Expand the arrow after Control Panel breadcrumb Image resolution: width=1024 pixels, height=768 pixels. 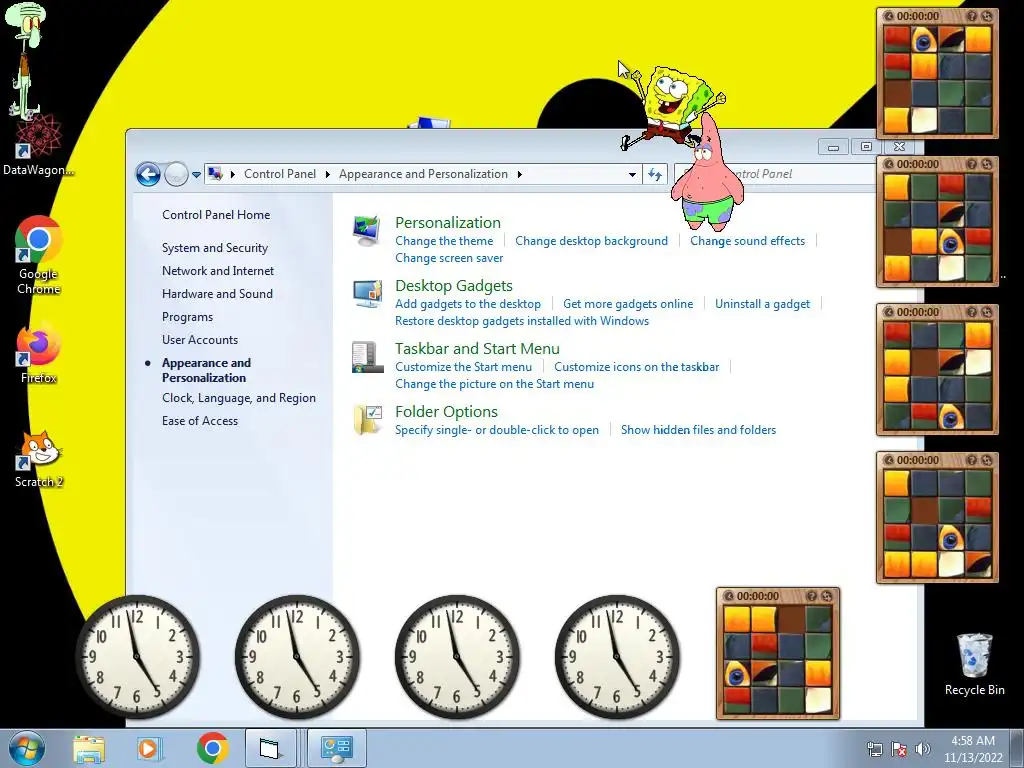point(328,174)
